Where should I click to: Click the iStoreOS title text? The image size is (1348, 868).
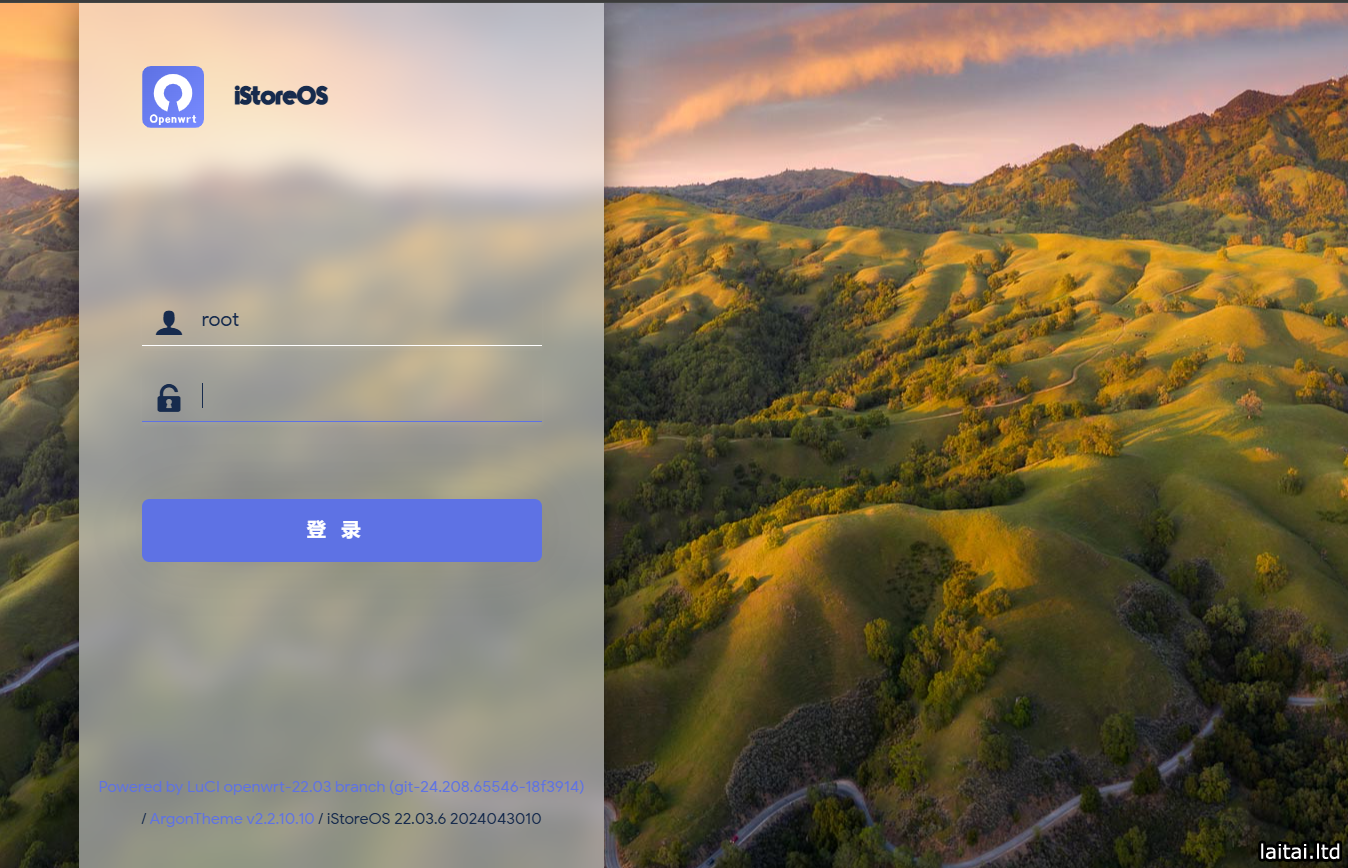(281, 96)
